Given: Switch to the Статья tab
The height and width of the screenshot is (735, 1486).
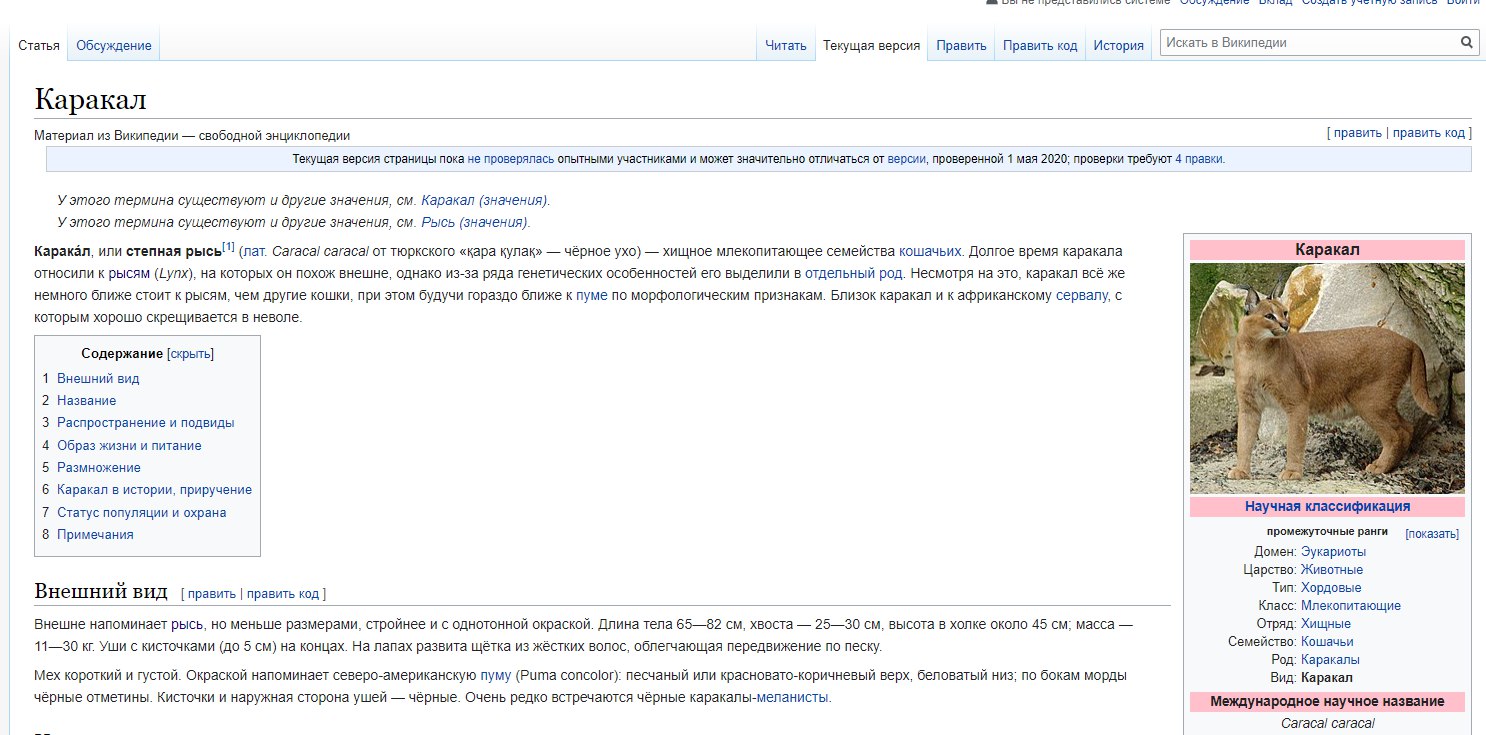Looking at the screenshot, I should 39,46.
